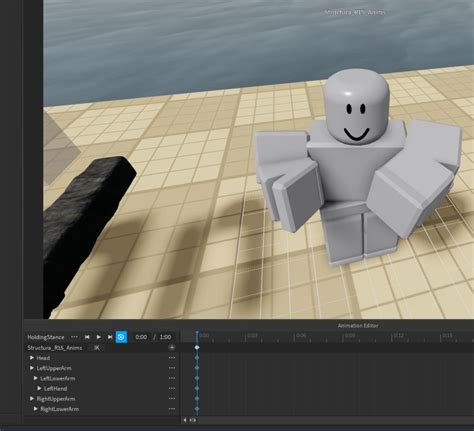Select the summary keyframe diamond at frame zero
The width and height of the screenshot is (474, 431).
coord(197,347)
